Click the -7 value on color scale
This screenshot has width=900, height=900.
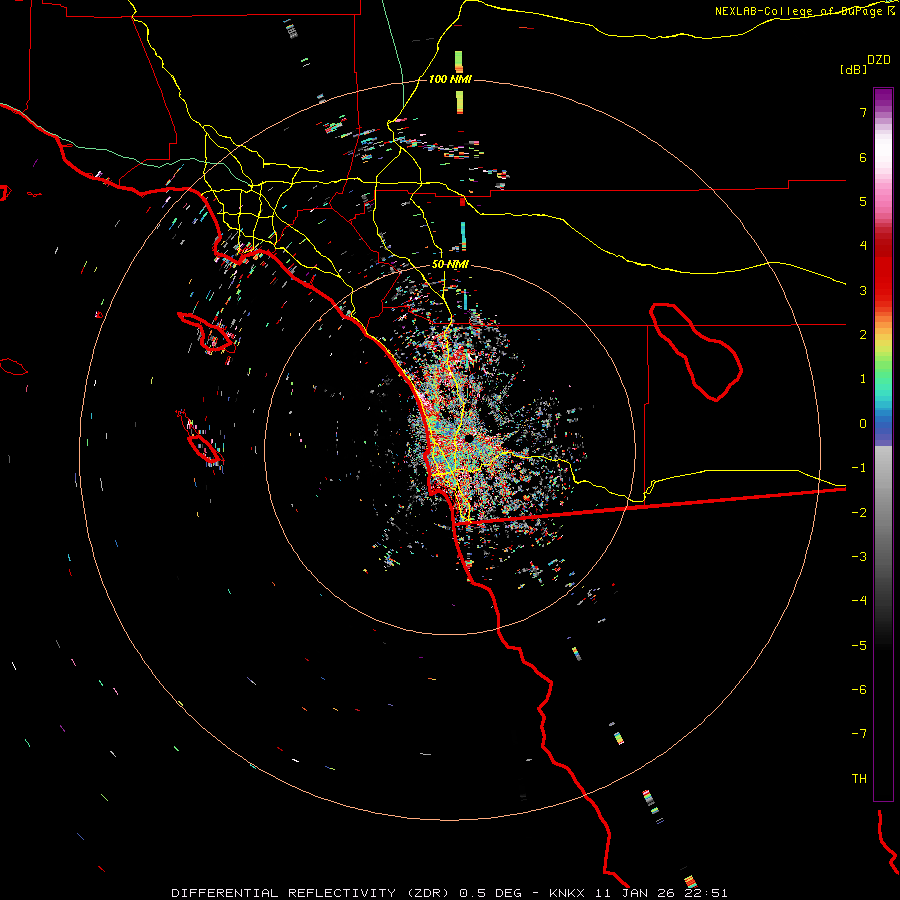[859, 734]
